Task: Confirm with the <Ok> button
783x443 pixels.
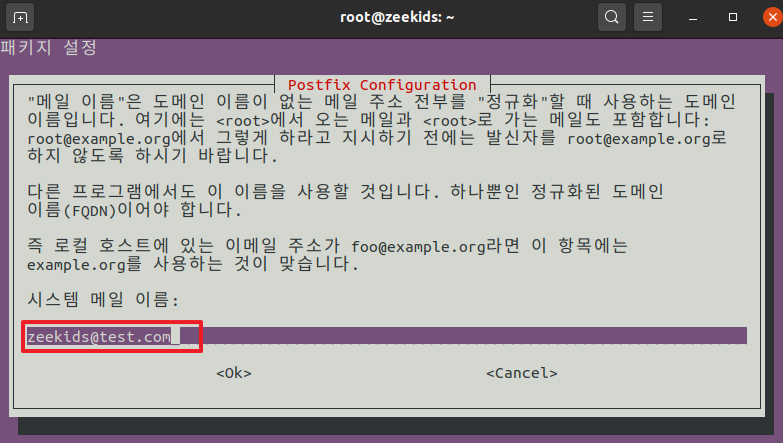Action: [x=234, y=373]
